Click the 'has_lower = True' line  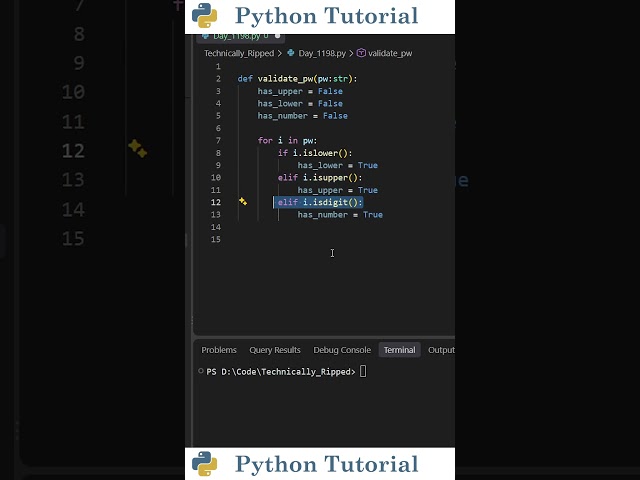pos(338,165)
